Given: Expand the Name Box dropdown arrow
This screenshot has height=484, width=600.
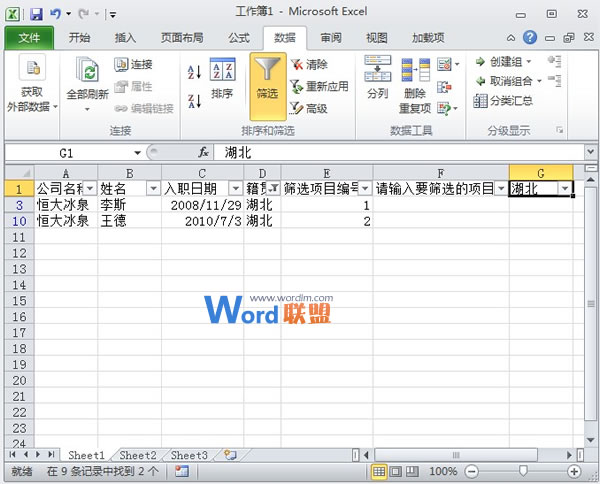Looking at the screenshot, I should [138, 153].
